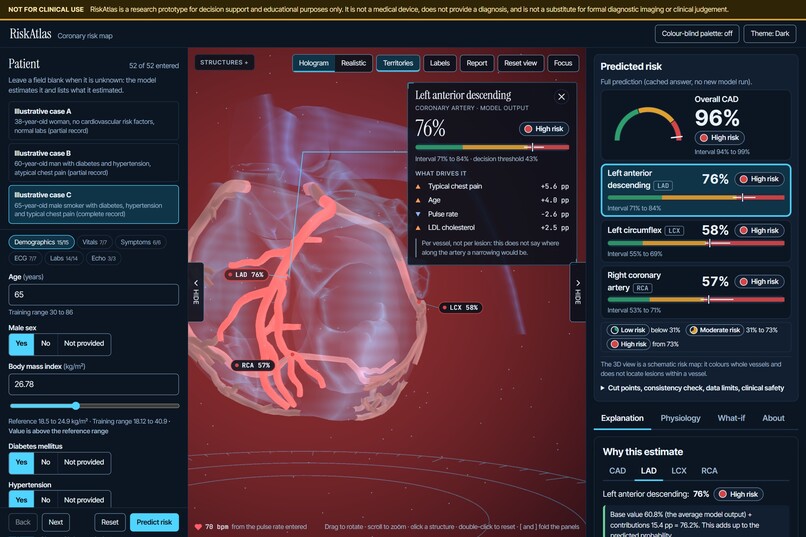The image size is (806, 537).
Task: Collapse the right risk panel with HIDE handle
Action: (x=578, y=292)
